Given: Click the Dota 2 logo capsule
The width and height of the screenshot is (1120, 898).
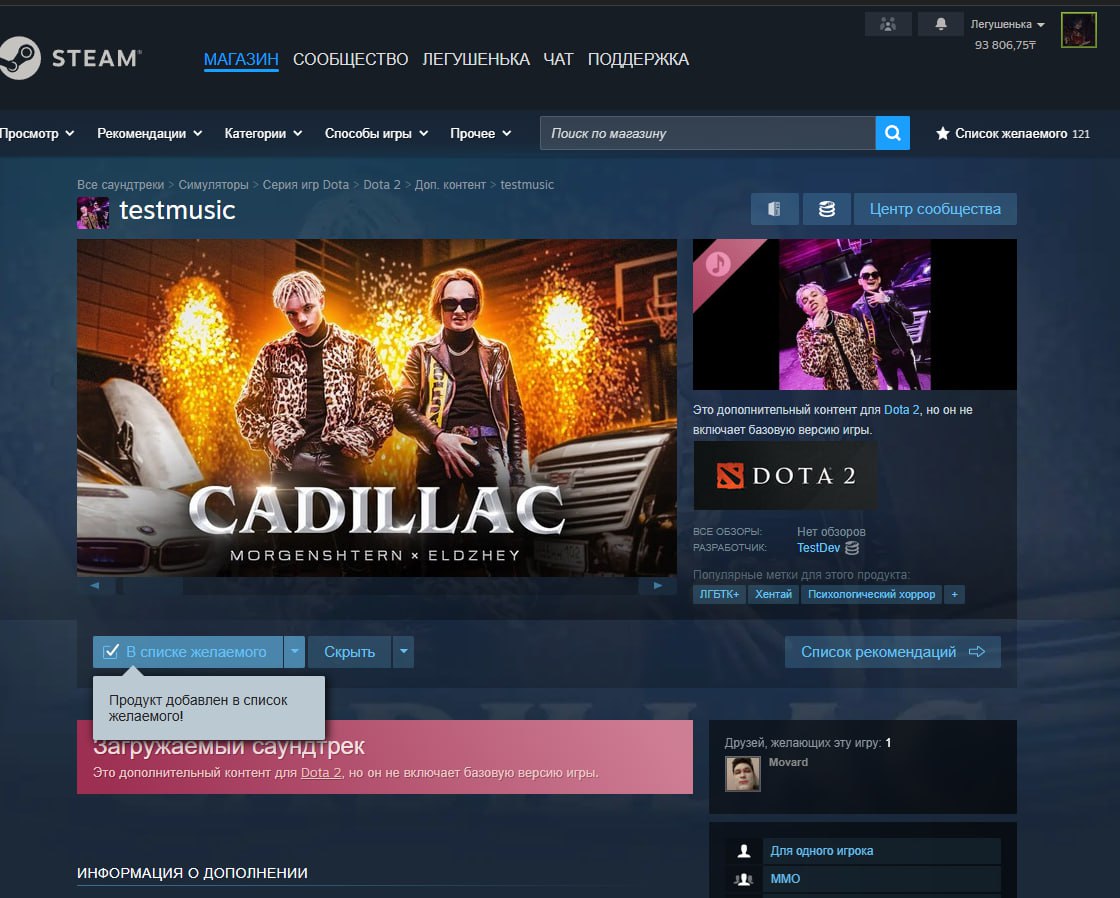Looking at the screenshot, I should (785, 475).
